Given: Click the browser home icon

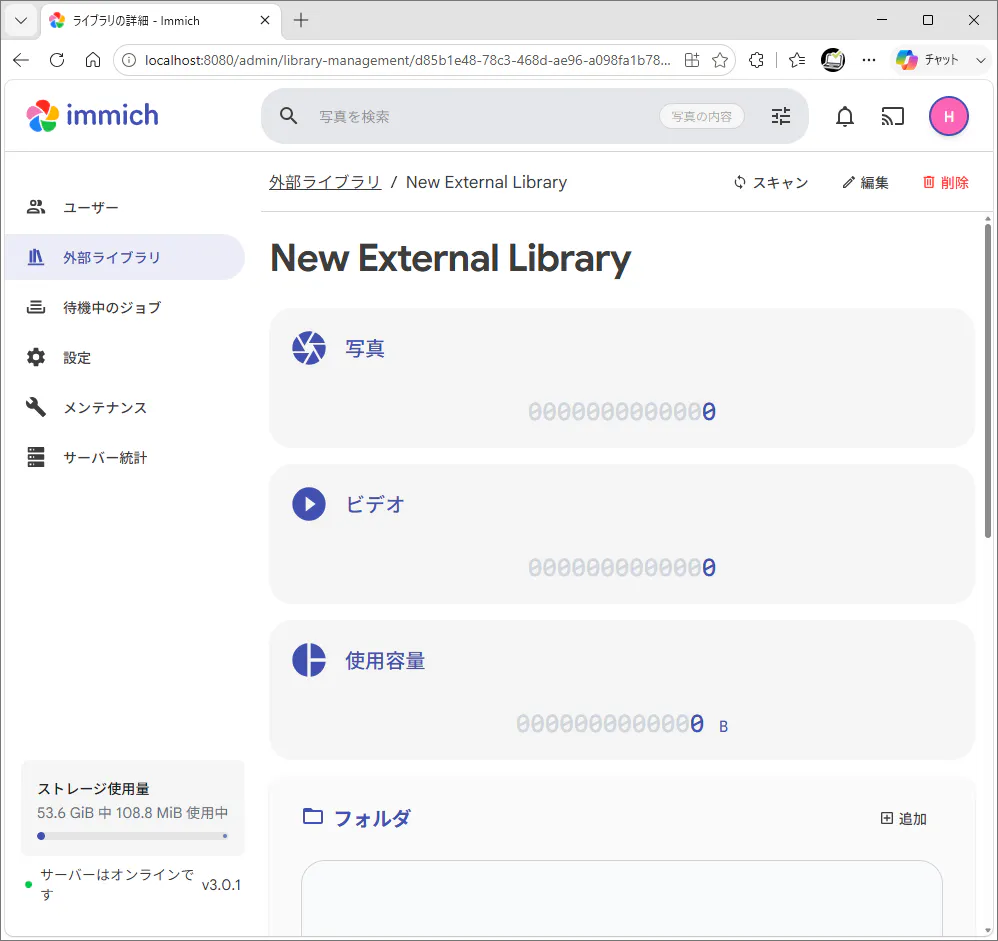Looking at the screenshot, I should 93,60.
